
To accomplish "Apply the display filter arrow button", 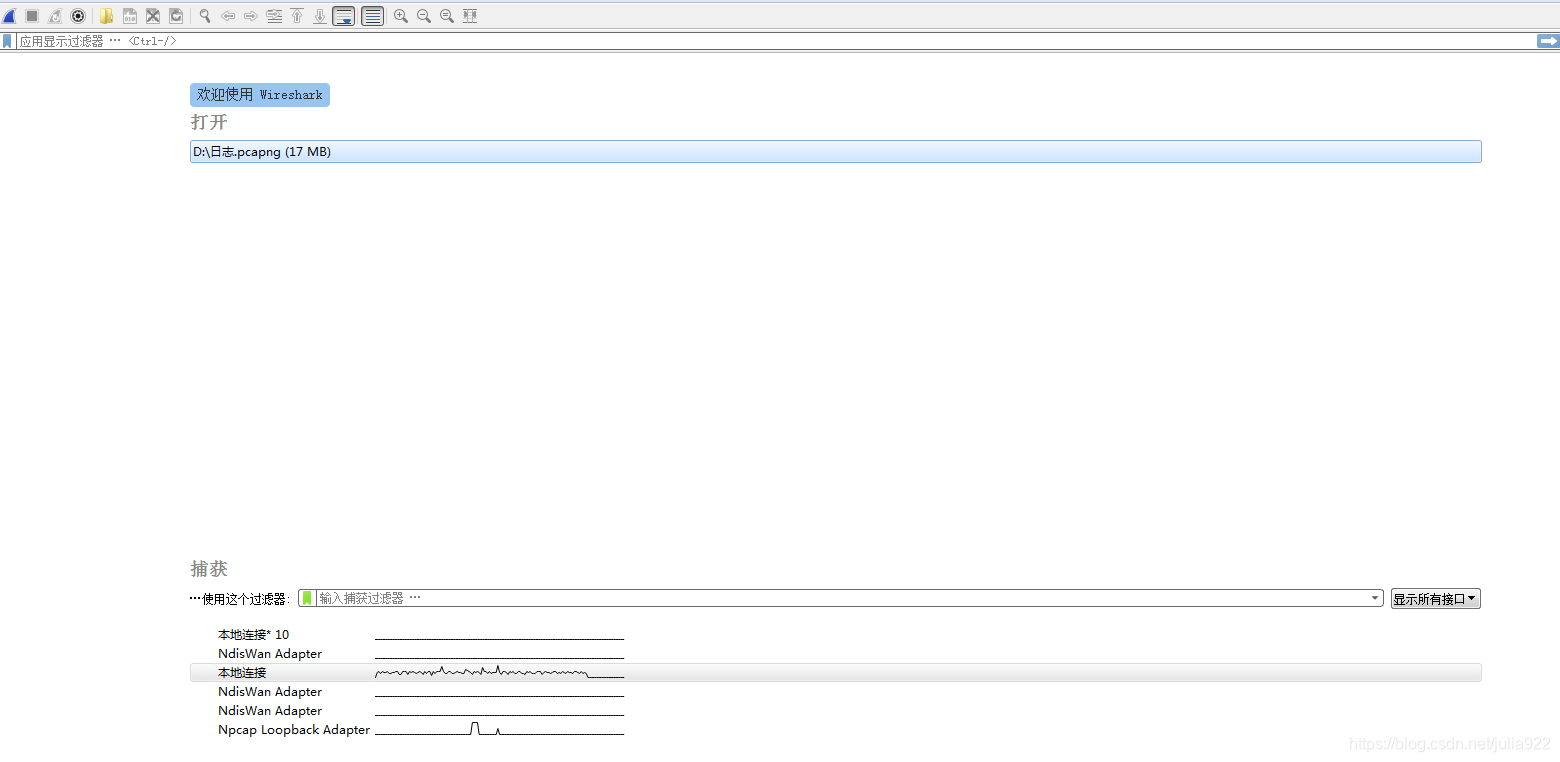I will point(1548,41).
